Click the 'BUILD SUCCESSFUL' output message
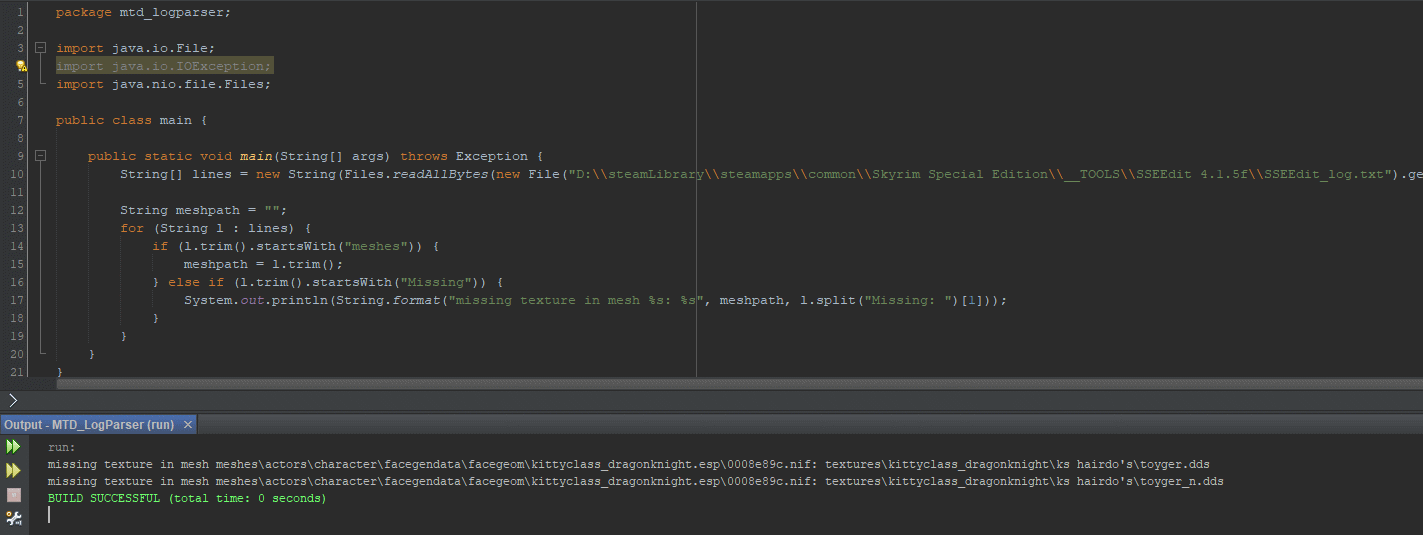The image size is (1423, 535). 187,498
